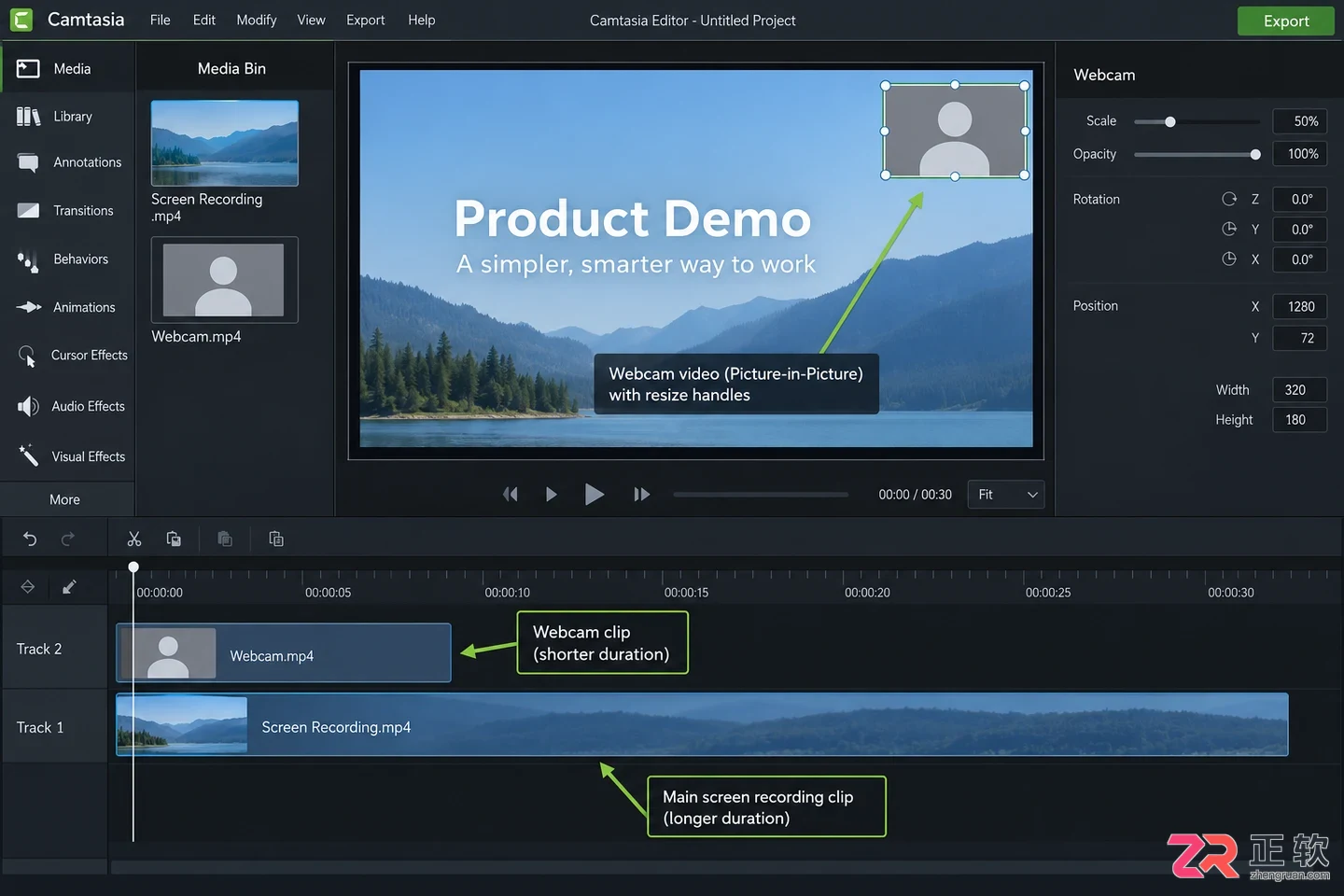Select the Screen Recording.mp4 clip on Track 1
This screenshot has height=896, width=1344.
coord(702,725)
